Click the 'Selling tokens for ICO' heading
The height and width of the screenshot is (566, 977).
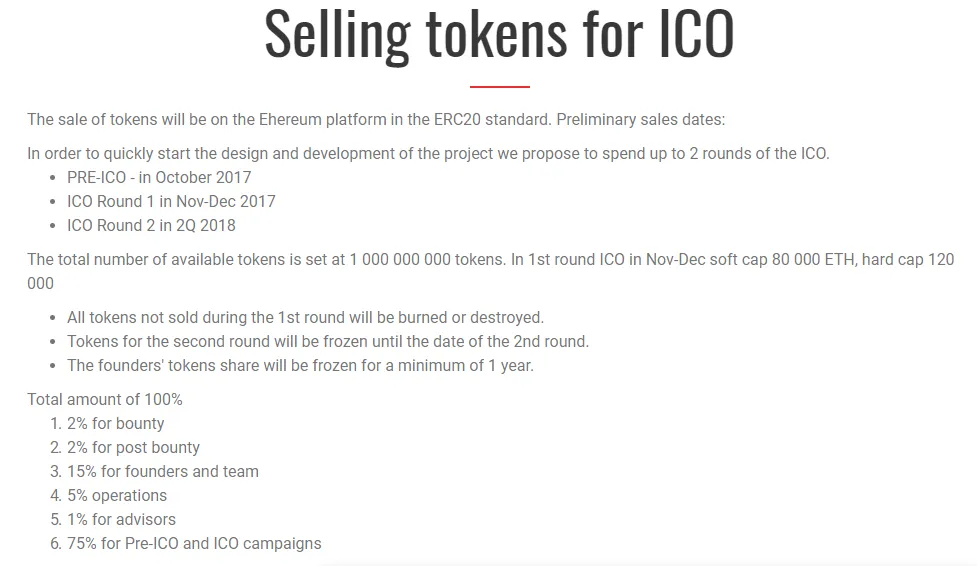pos(499,36)
